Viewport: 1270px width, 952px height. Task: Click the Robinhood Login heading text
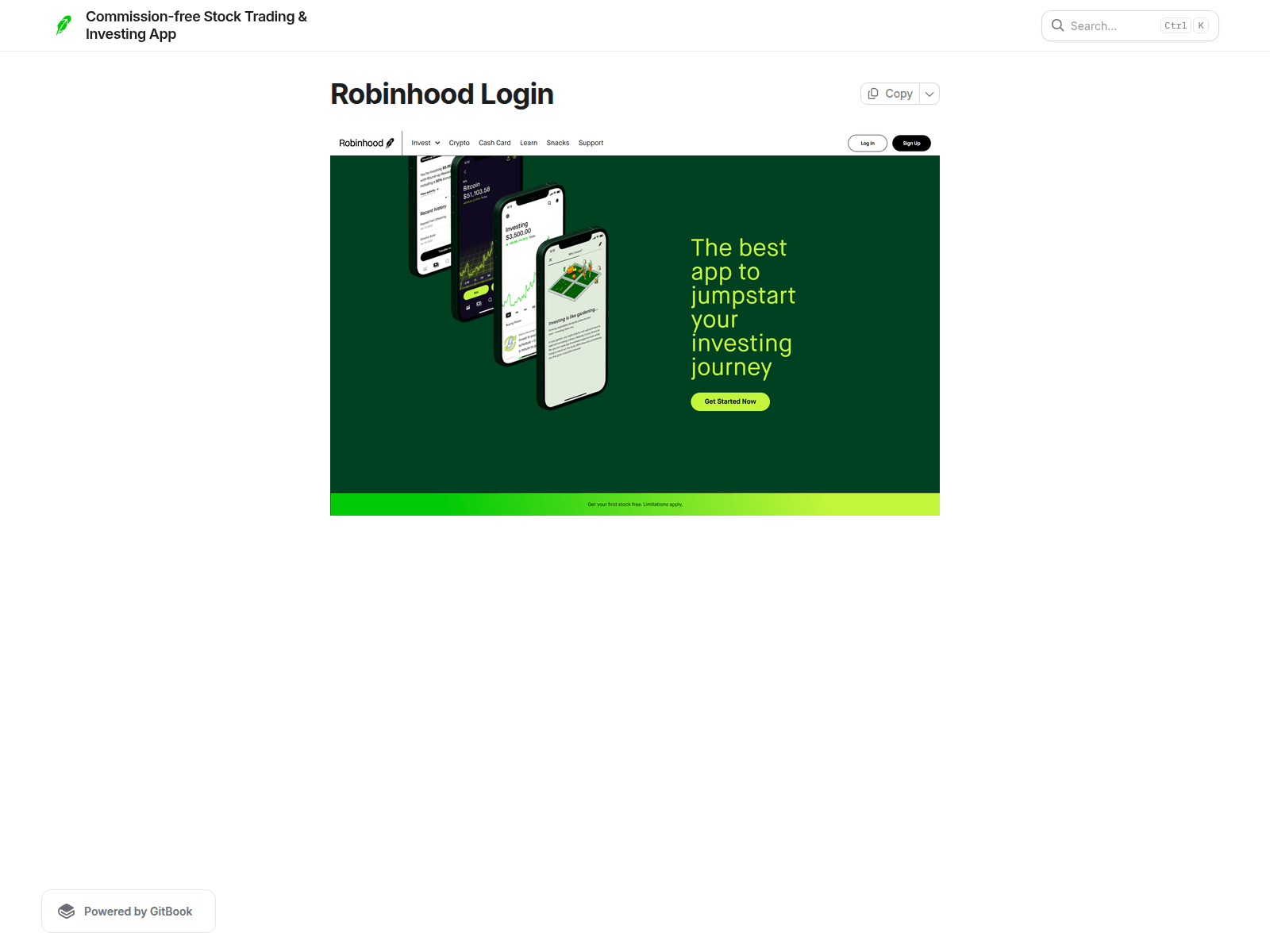[442, 94]
